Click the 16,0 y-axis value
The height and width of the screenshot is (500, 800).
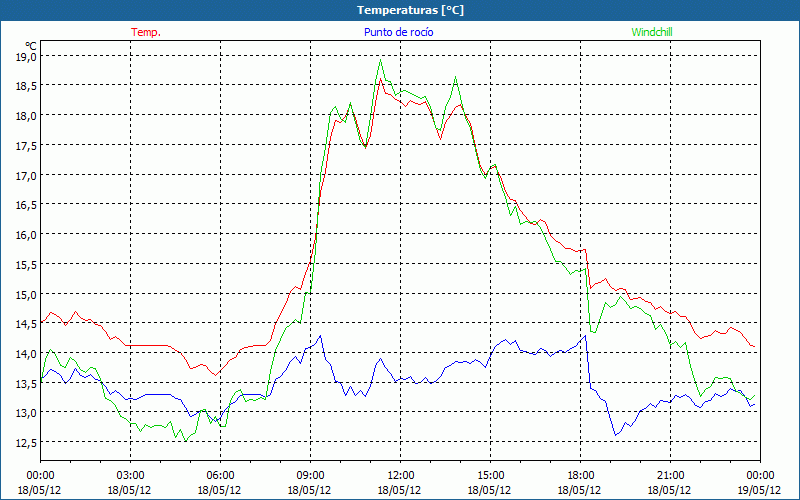(27, 235)
